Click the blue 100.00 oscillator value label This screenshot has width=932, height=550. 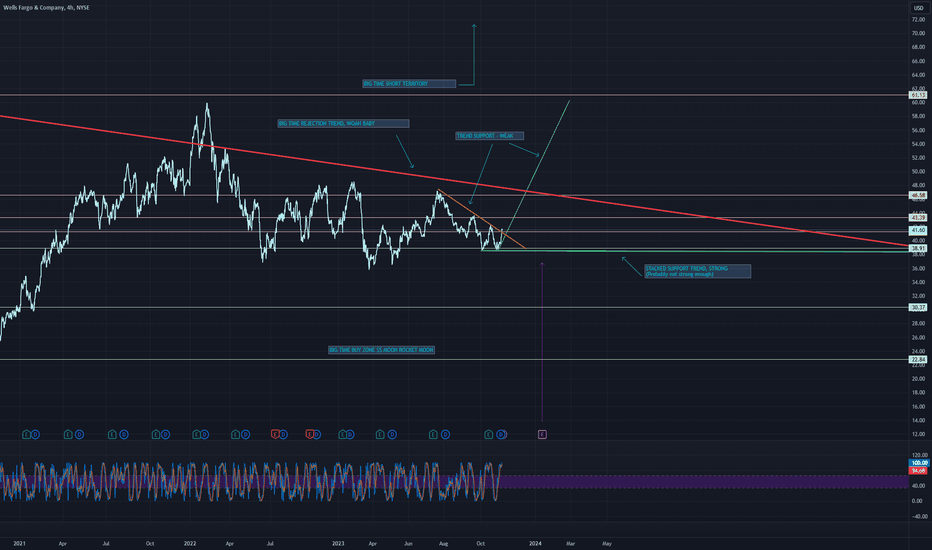click(920, 463)
